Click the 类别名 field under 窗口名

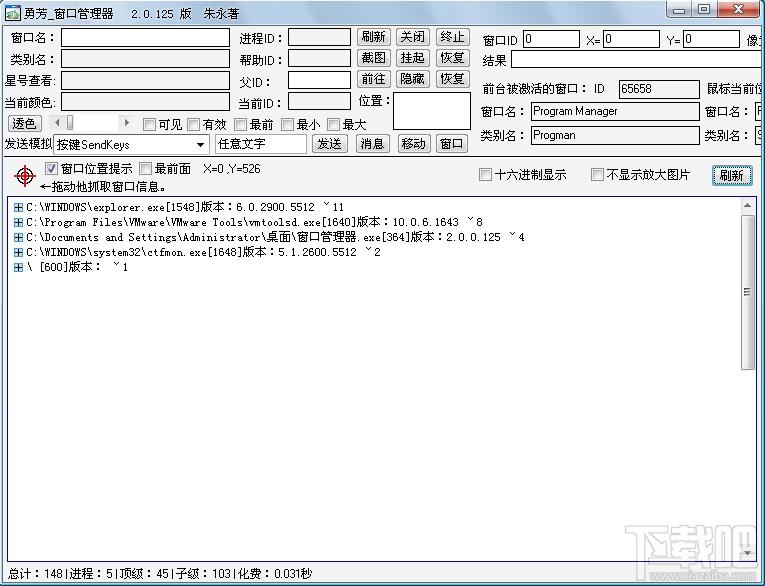[145, 59]
